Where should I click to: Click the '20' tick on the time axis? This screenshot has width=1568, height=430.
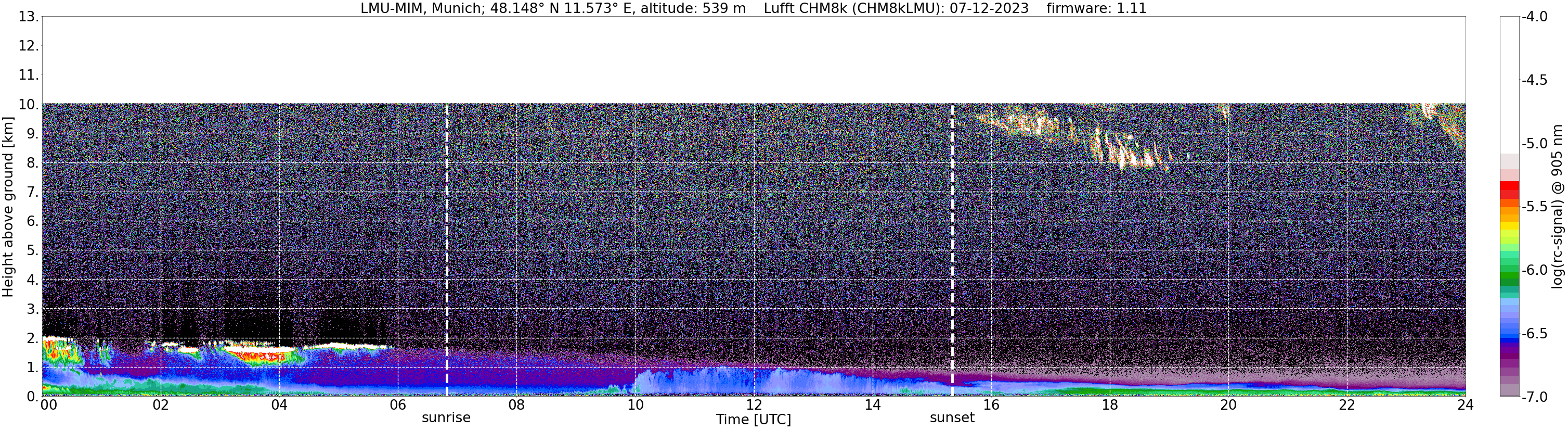click(x=1228, y=406)
